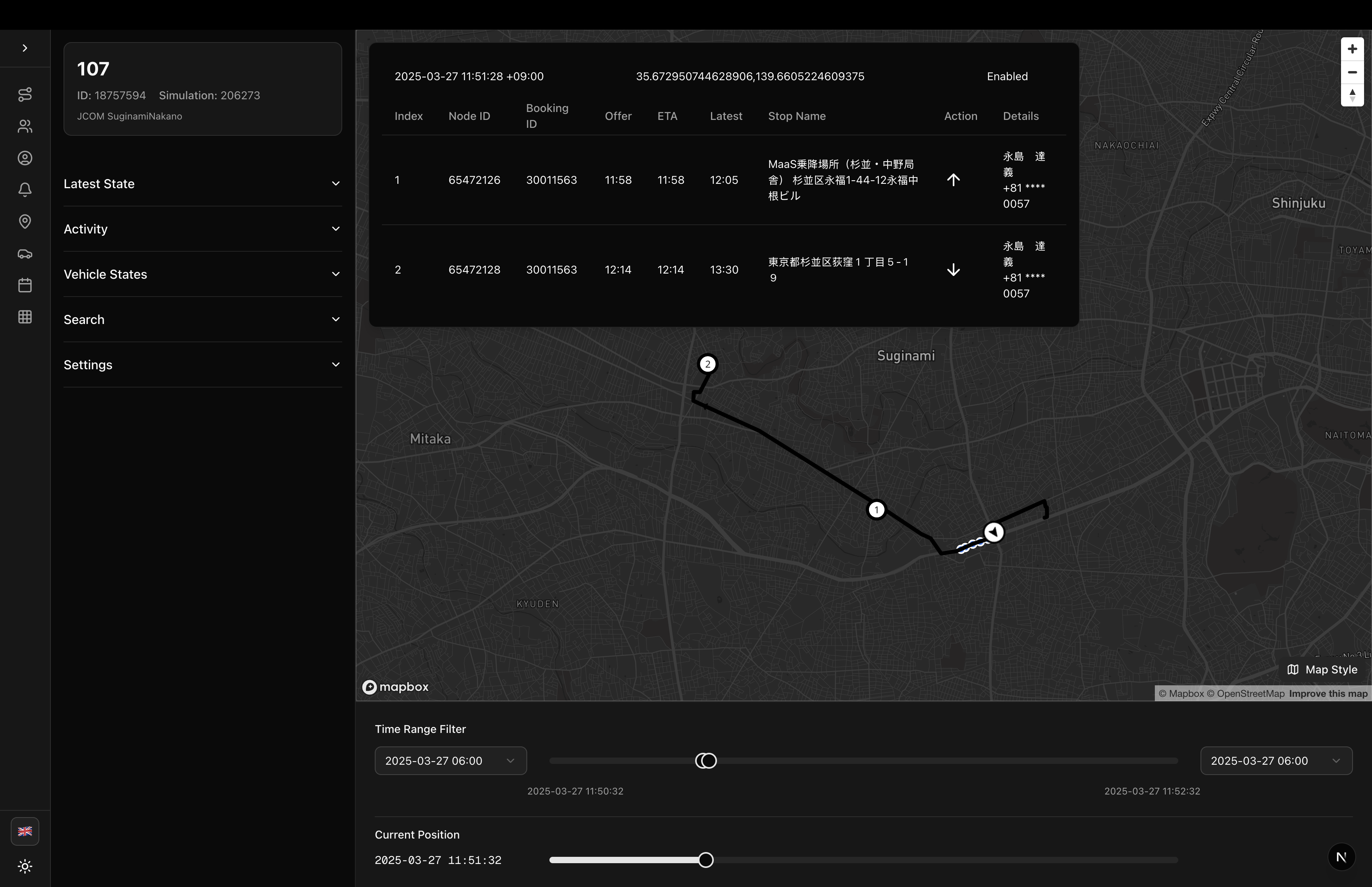
Task: Open the users group icon
Action: coord(25,126)
